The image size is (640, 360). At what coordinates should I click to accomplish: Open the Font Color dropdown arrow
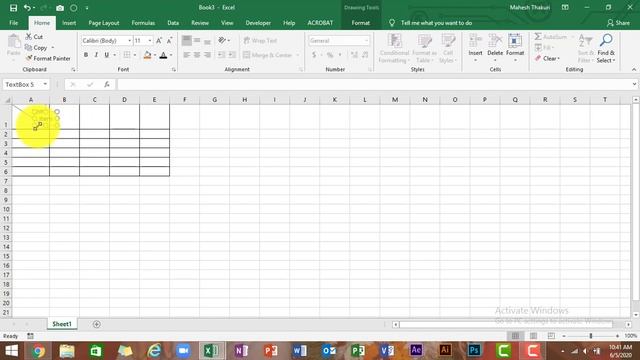[x=171, y=55]
